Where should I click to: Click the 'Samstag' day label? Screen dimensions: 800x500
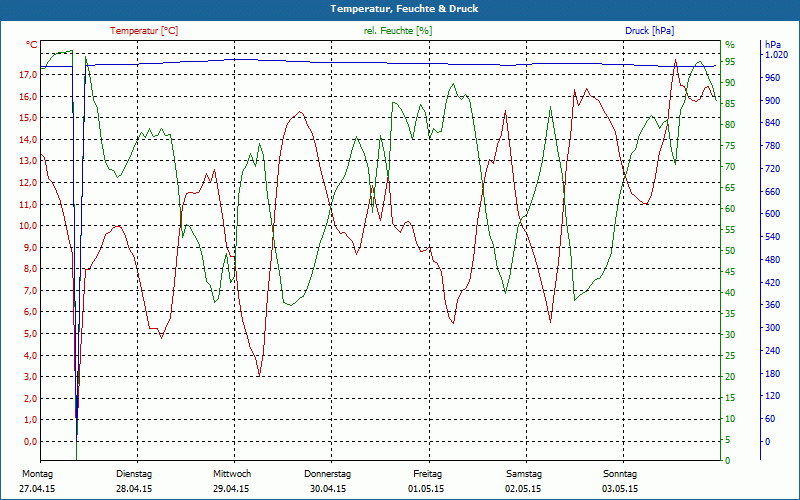523,474
